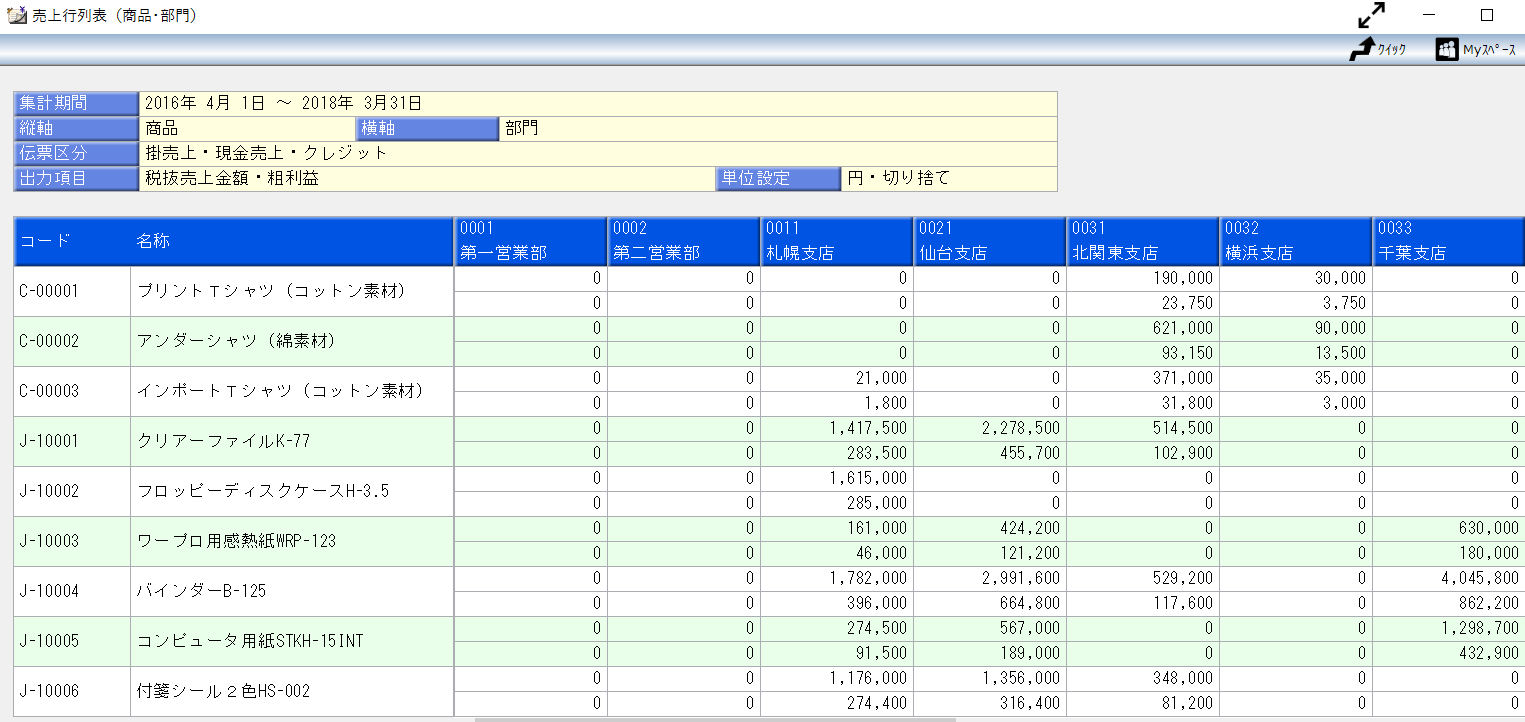Image resolution: width=1525 pixels, height=722 pixels.
Task: Select the J-10006 code cell
Action: (72, 691)
